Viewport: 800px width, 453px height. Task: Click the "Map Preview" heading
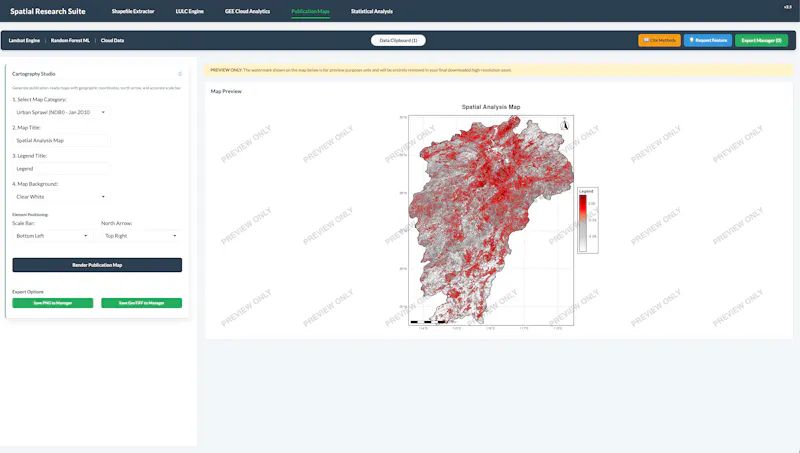point(226,91)
